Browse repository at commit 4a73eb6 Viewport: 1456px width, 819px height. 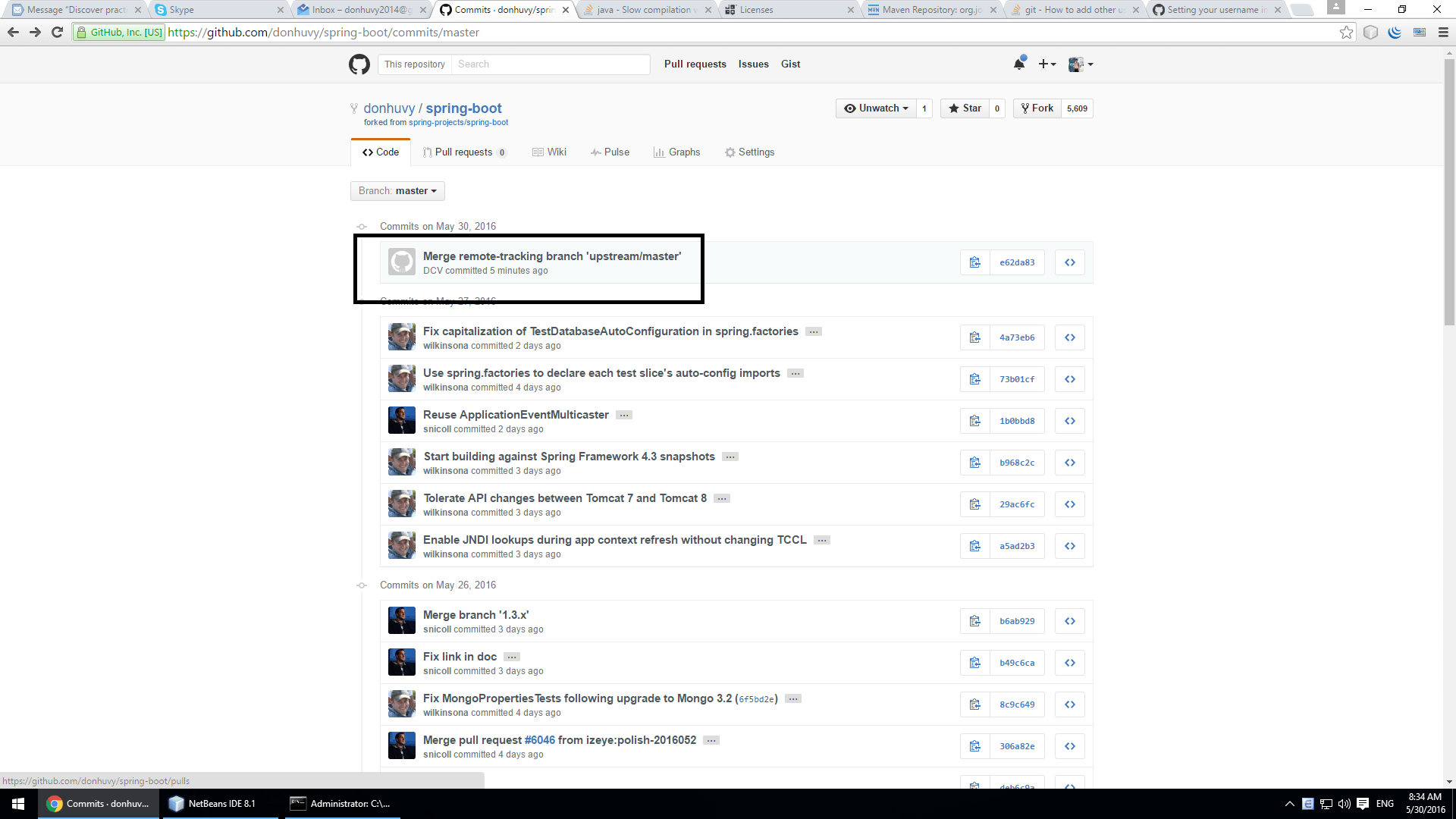1069,337
